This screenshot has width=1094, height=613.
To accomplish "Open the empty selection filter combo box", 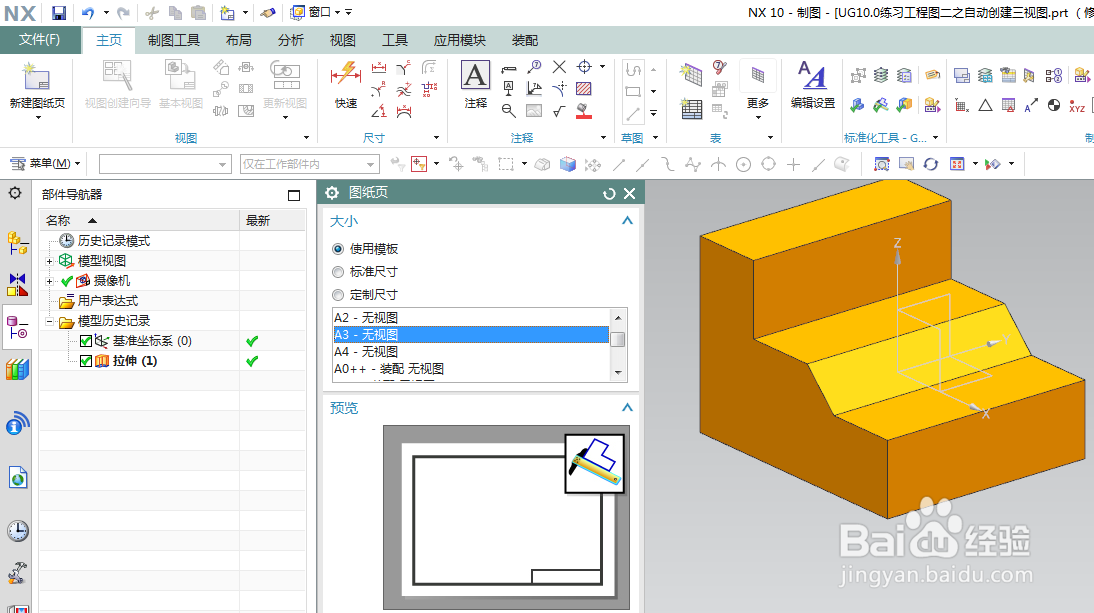I will coord(165,165).
